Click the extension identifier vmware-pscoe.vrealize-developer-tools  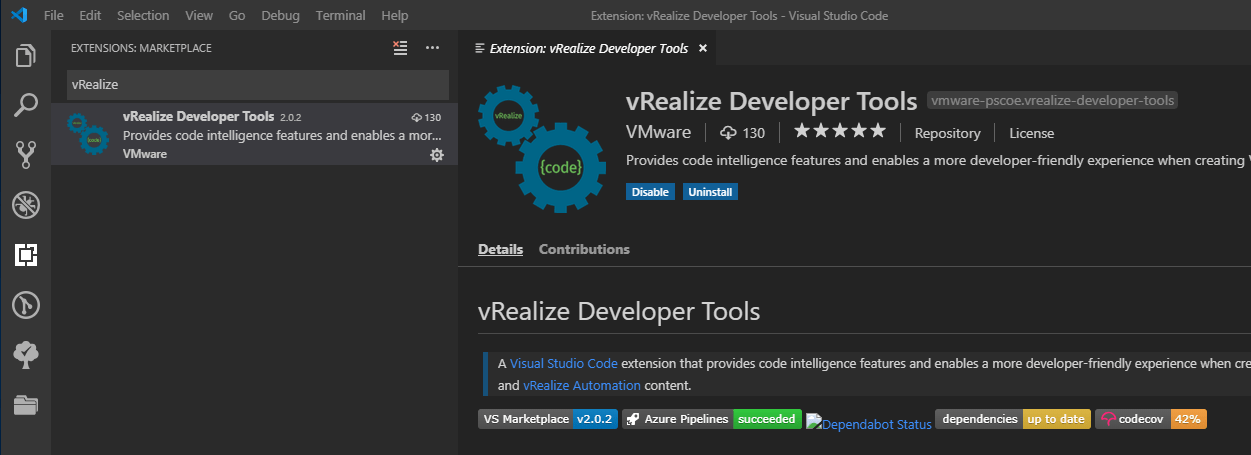[1053, 100]
